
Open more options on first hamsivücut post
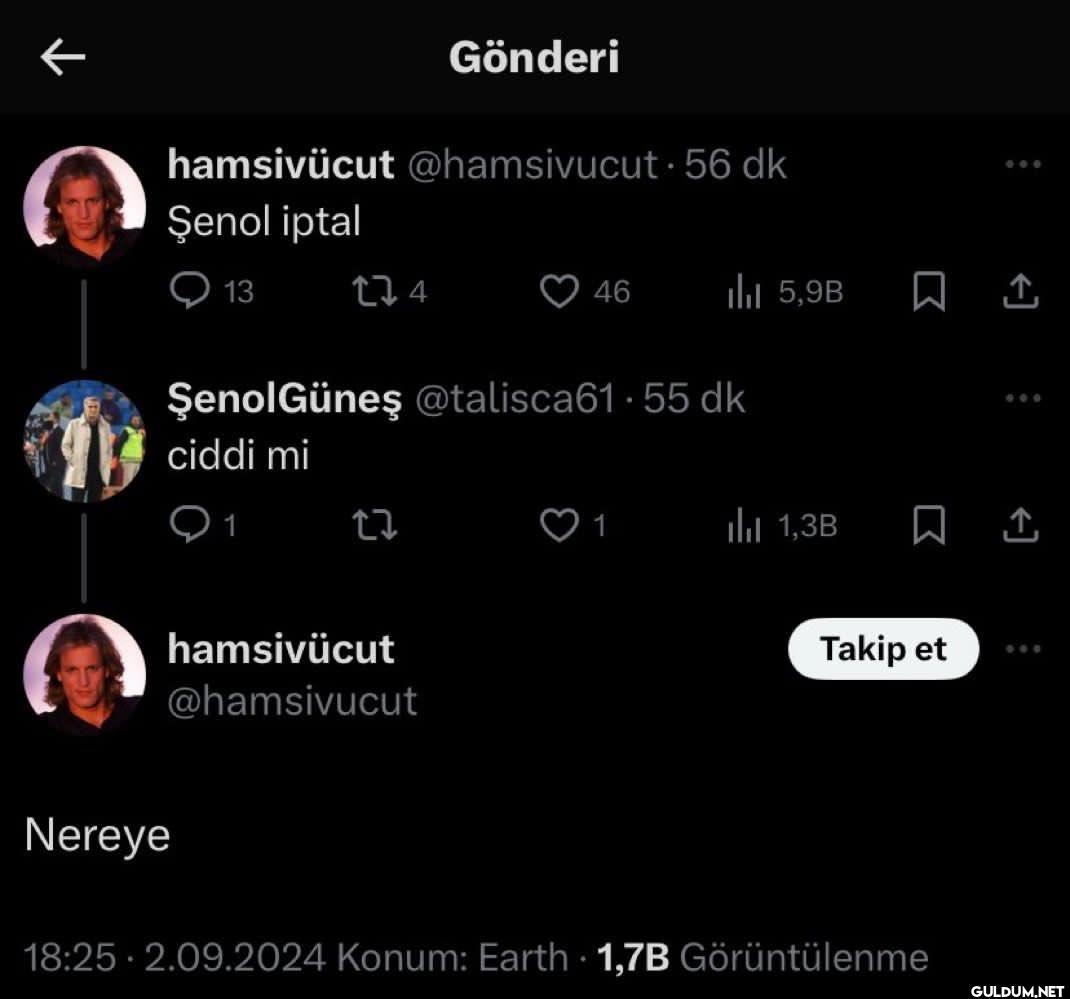[1023, 164]
